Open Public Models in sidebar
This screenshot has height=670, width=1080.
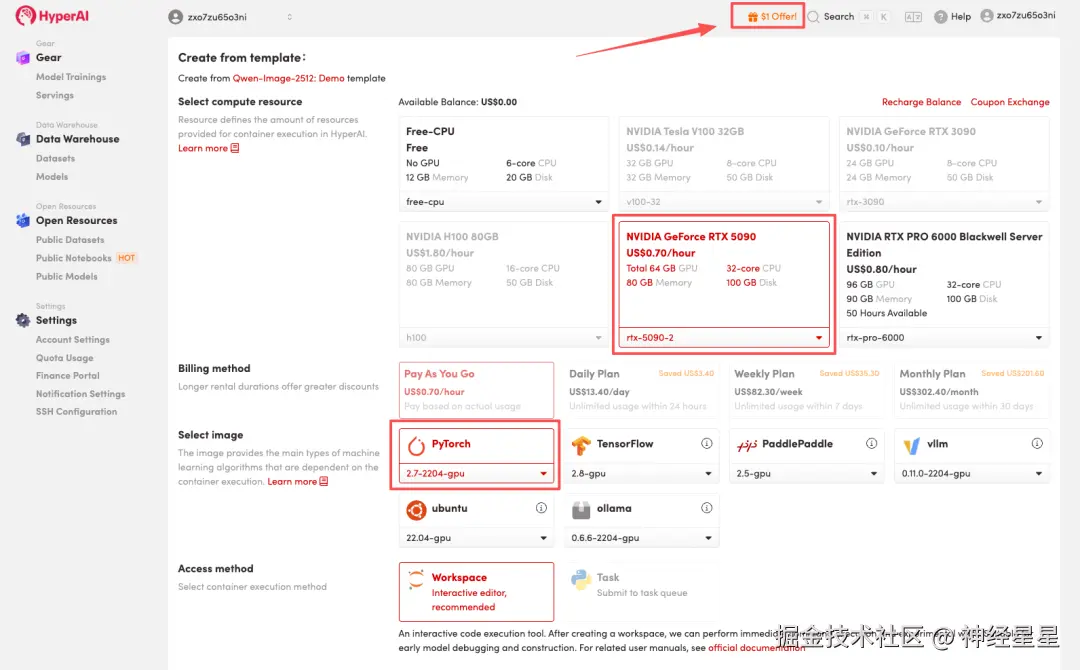pos(66,276)
